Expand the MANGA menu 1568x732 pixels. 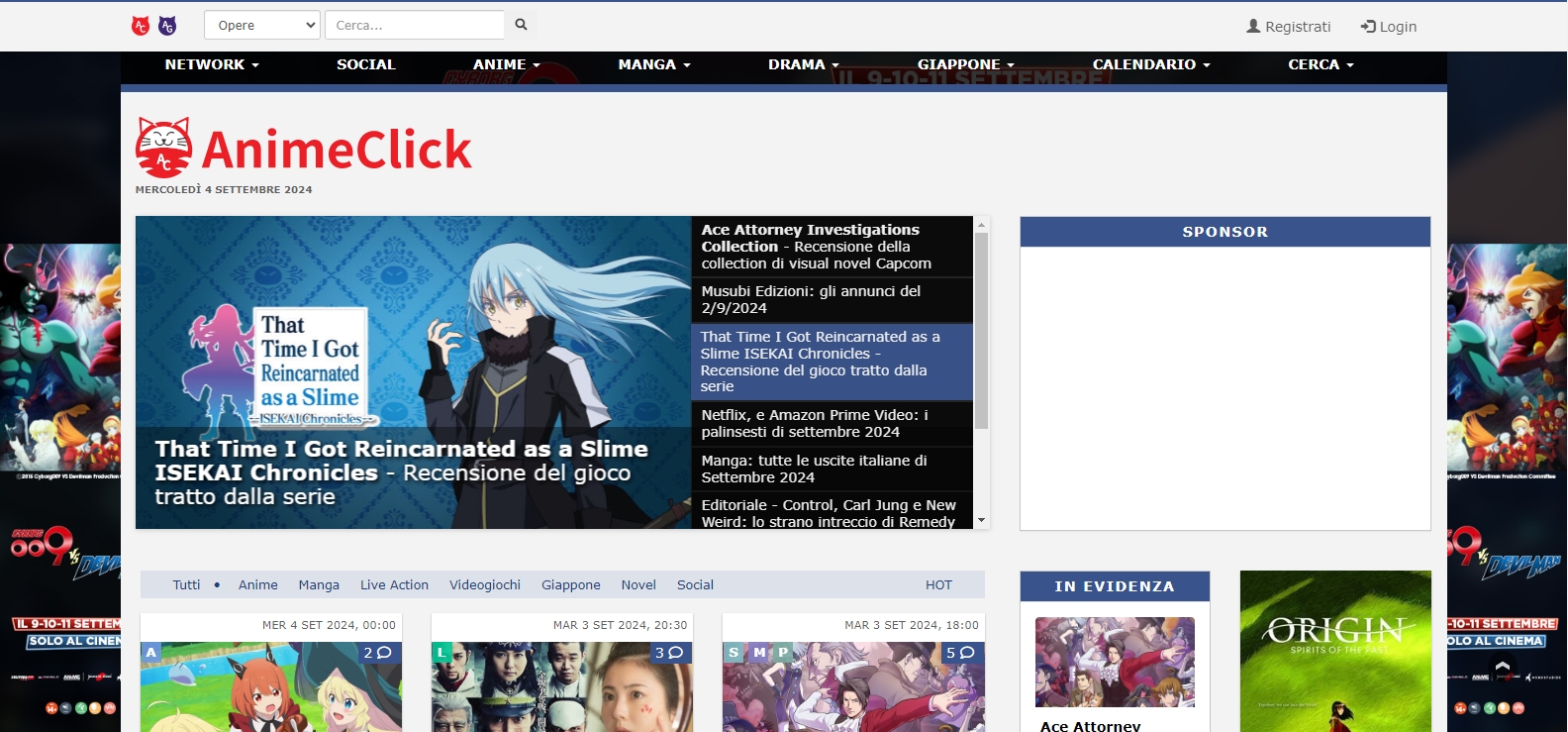[x=654, y=64]
